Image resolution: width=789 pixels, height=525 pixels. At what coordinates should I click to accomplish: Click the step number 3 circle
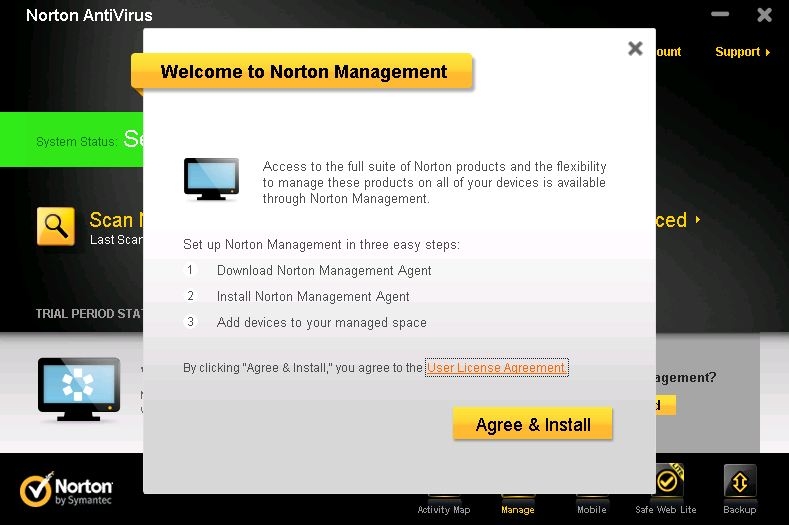point(190,322)
